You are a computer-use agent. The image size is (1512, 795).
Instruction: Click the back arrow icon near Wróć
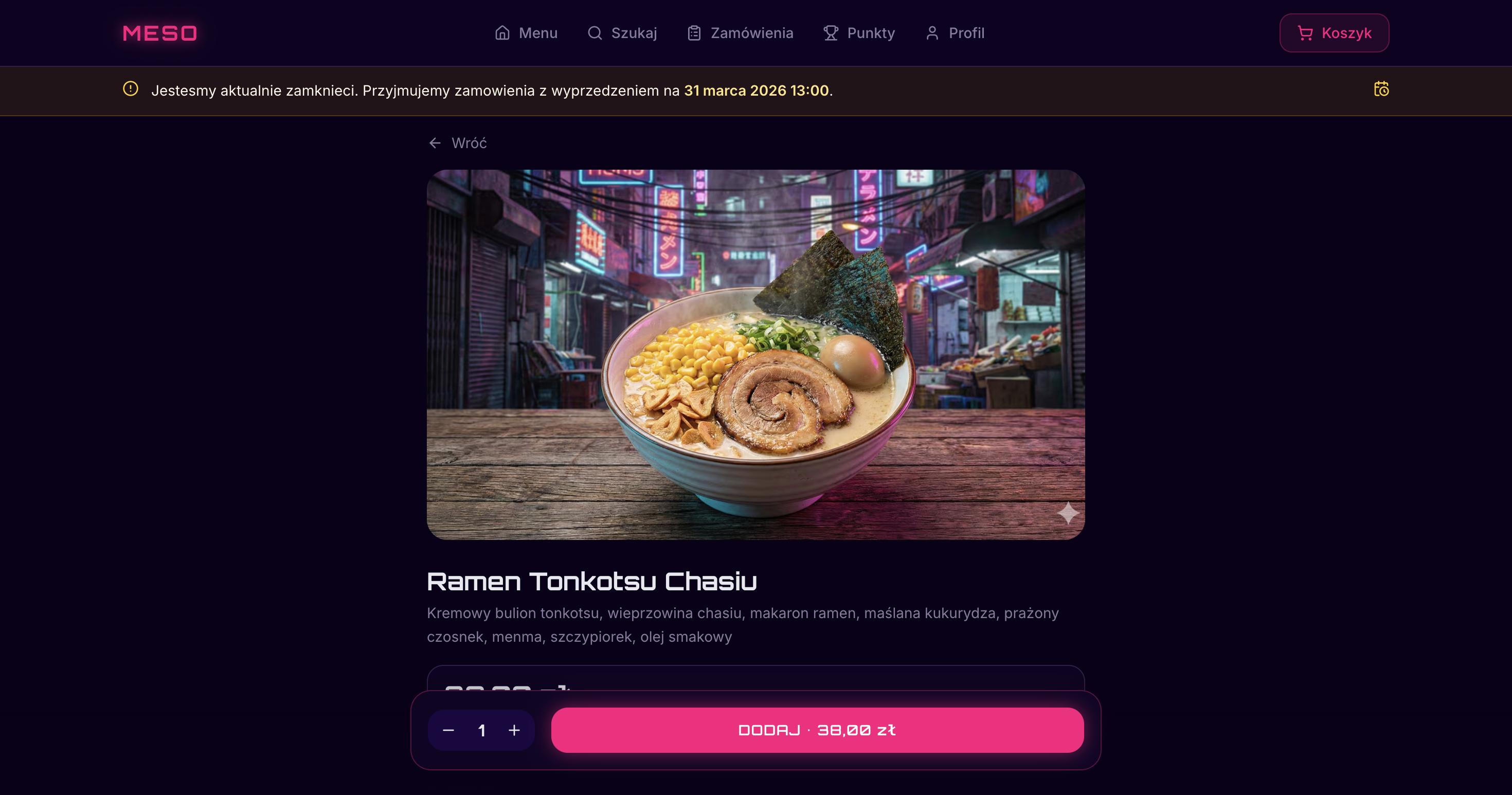(435, 143)
